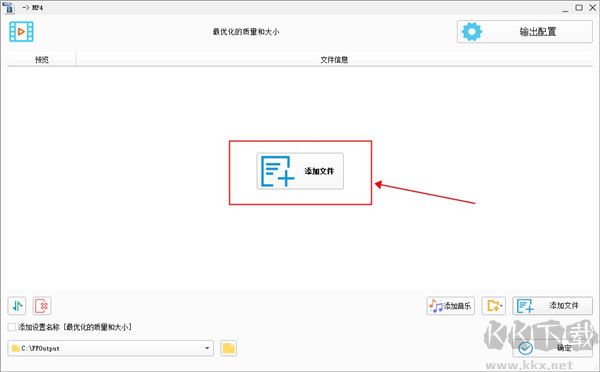
Task: Open the add folder dropdown button
Action: click(x=494, y=306)
